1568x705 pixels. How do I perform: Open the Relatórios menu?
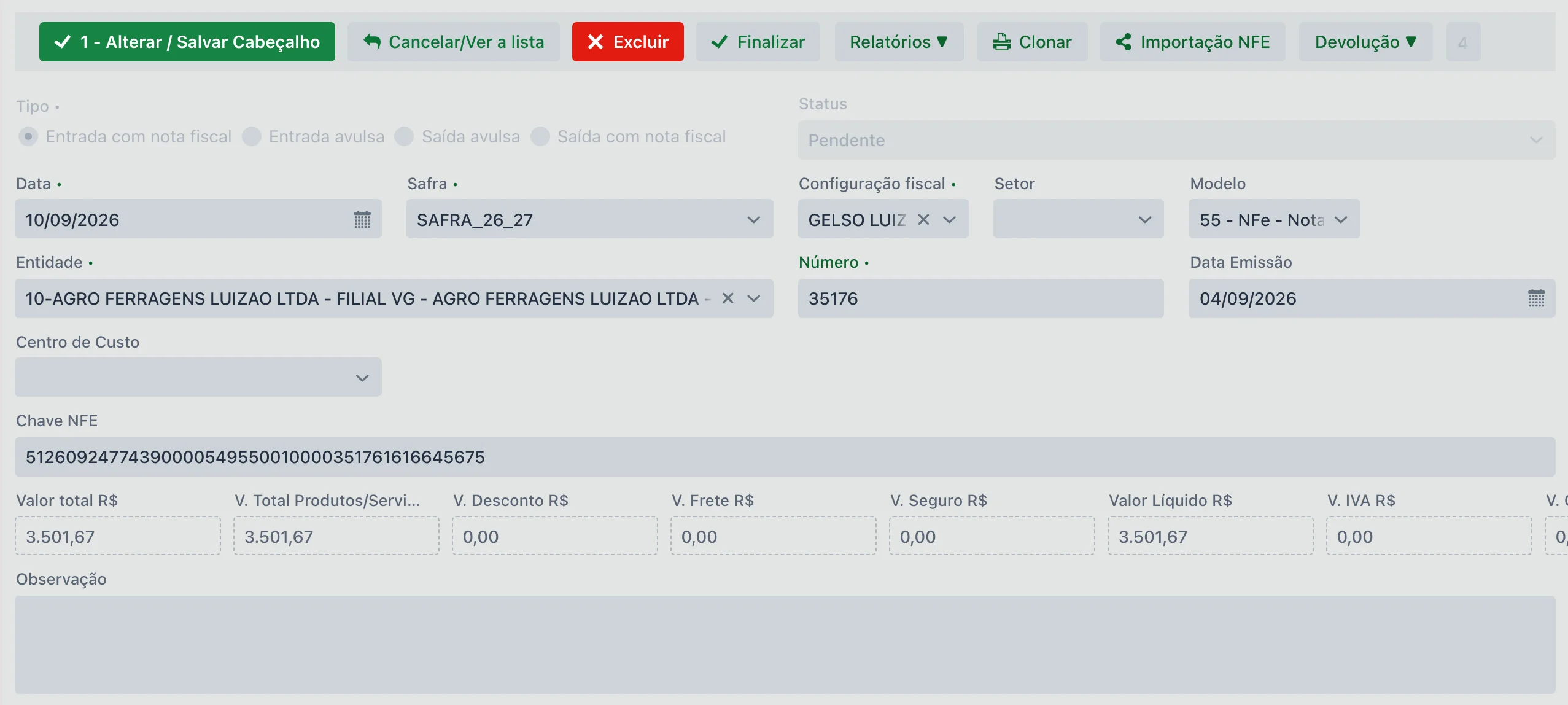pyautogui.click(x=899, y=42)
